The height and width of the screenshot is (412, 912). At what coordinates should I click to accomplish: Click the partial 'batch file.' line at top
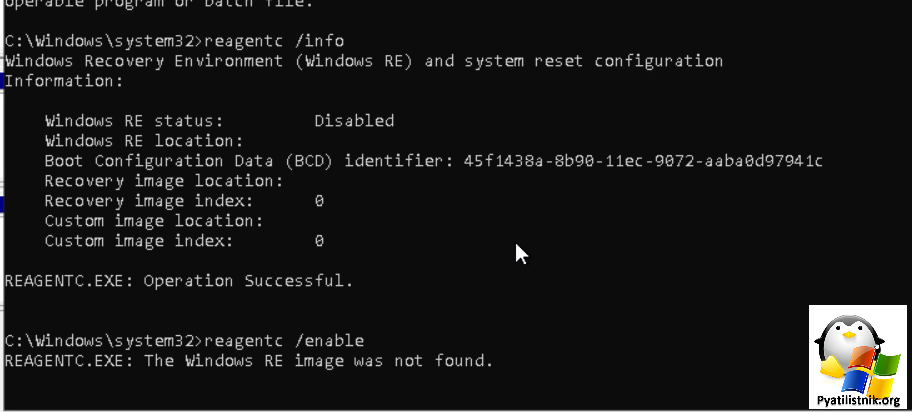(x=159, y=3)
